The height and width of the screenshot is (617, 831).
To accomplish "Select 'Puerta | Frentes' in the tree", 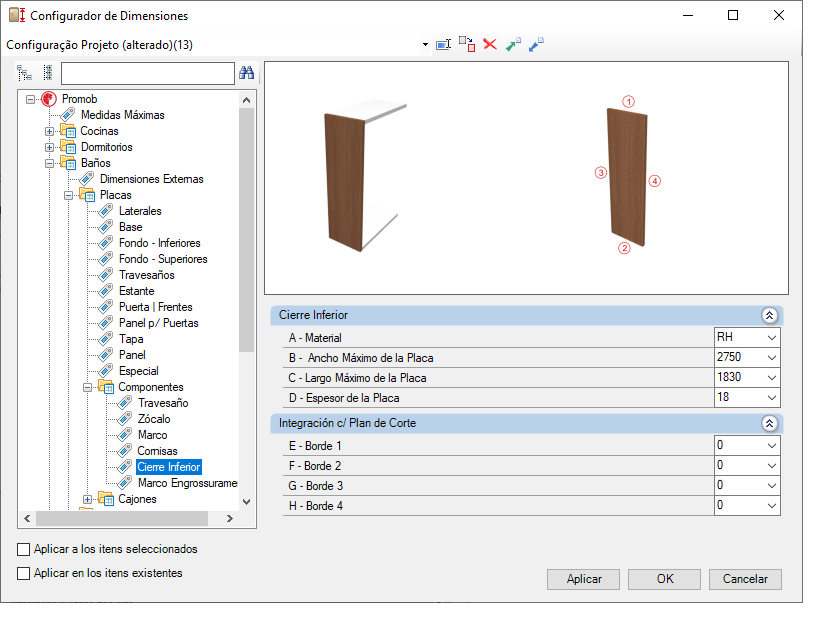I will click(x=156, y=307).
